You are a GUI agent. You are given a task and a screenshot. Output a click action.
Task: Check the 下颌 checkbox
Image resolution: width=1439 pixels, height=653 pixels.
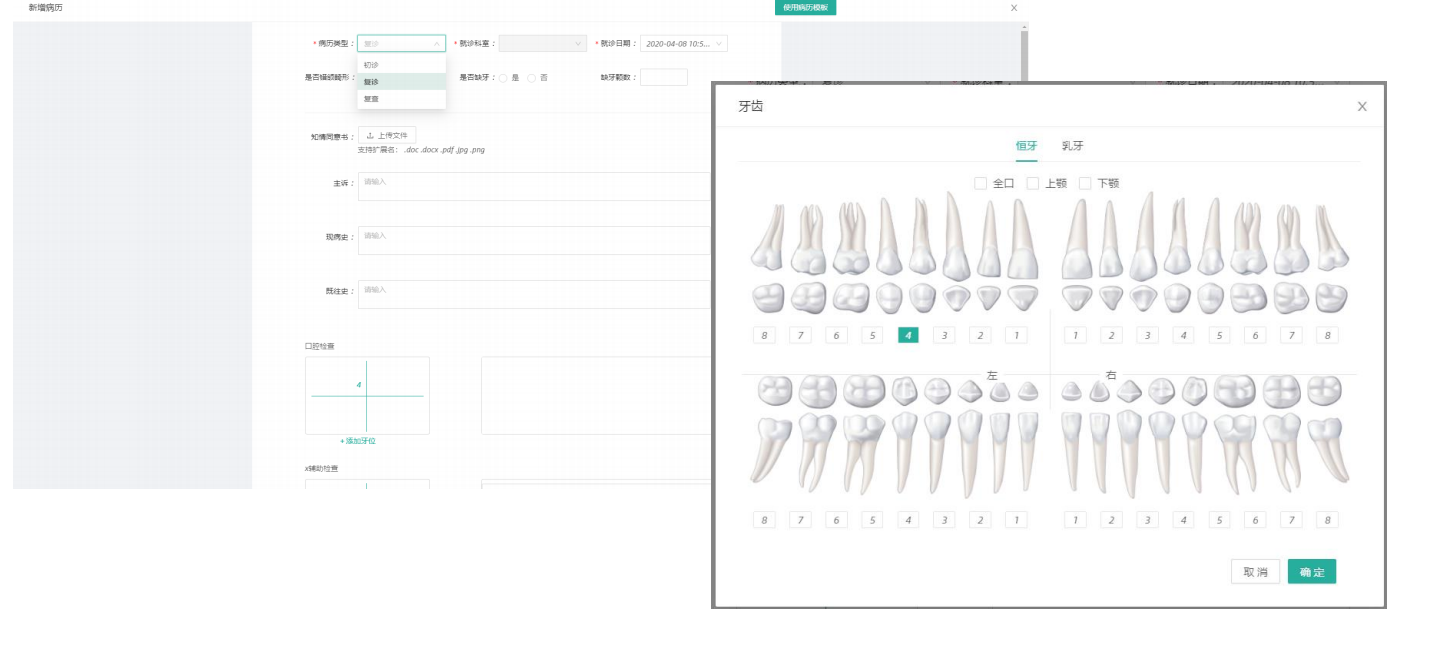pyautogui.click(x=1085, y=183)
